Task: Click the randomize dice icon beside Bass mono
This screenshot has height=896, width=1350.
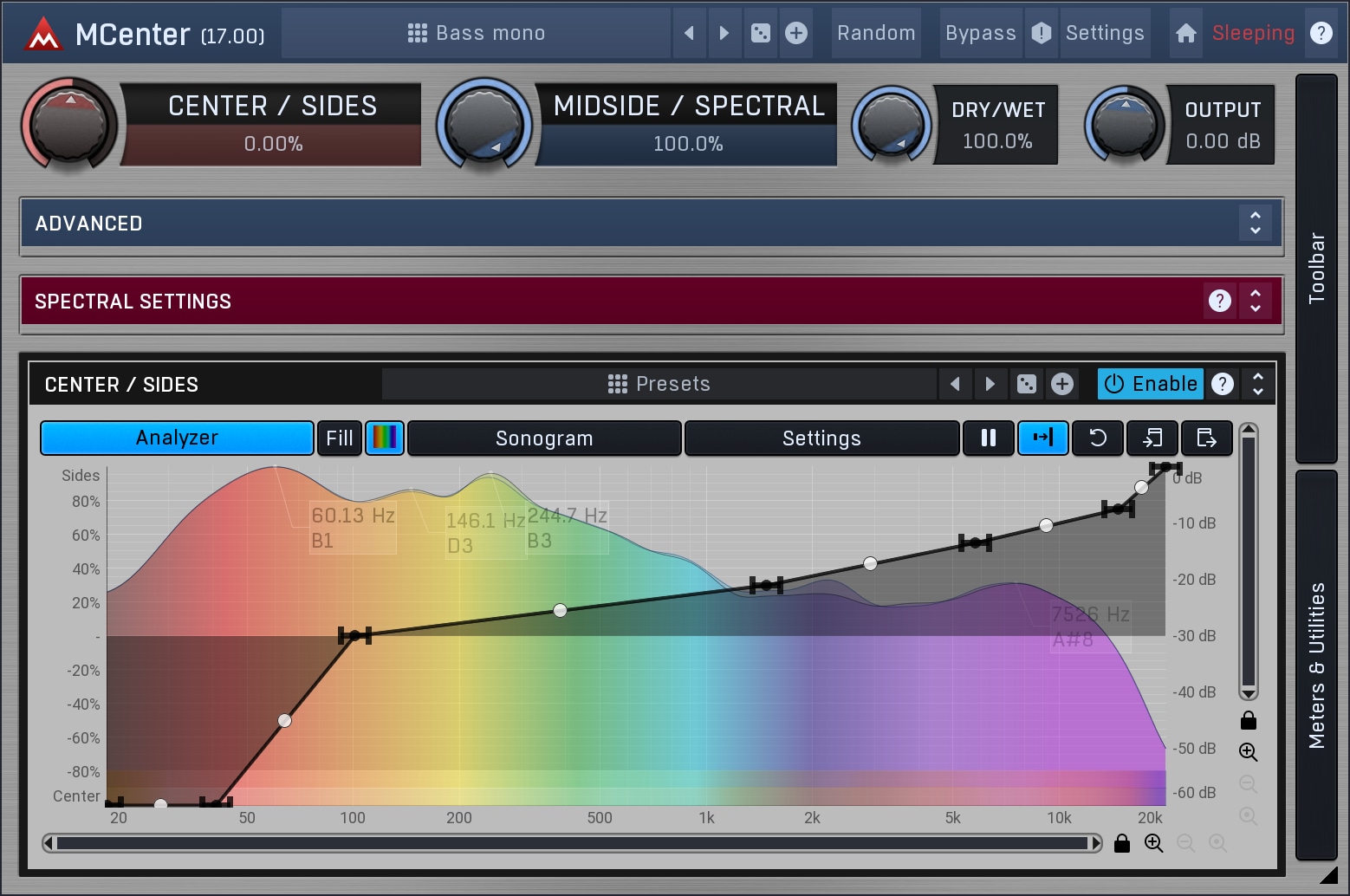Action: click(x=760, y=33)
